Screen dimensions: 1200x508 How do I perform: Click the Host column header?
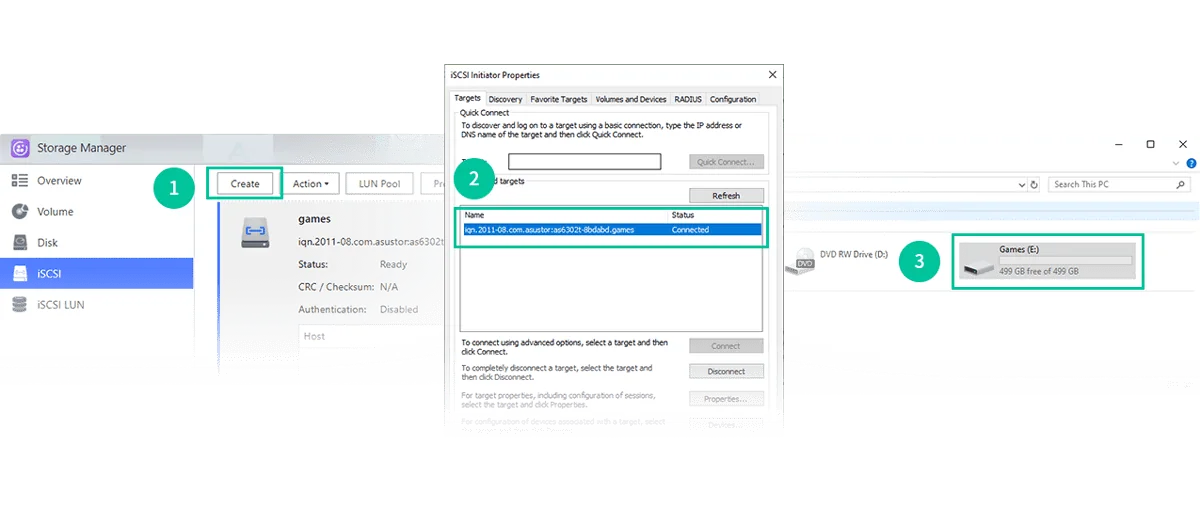click(x=314, y=336)
